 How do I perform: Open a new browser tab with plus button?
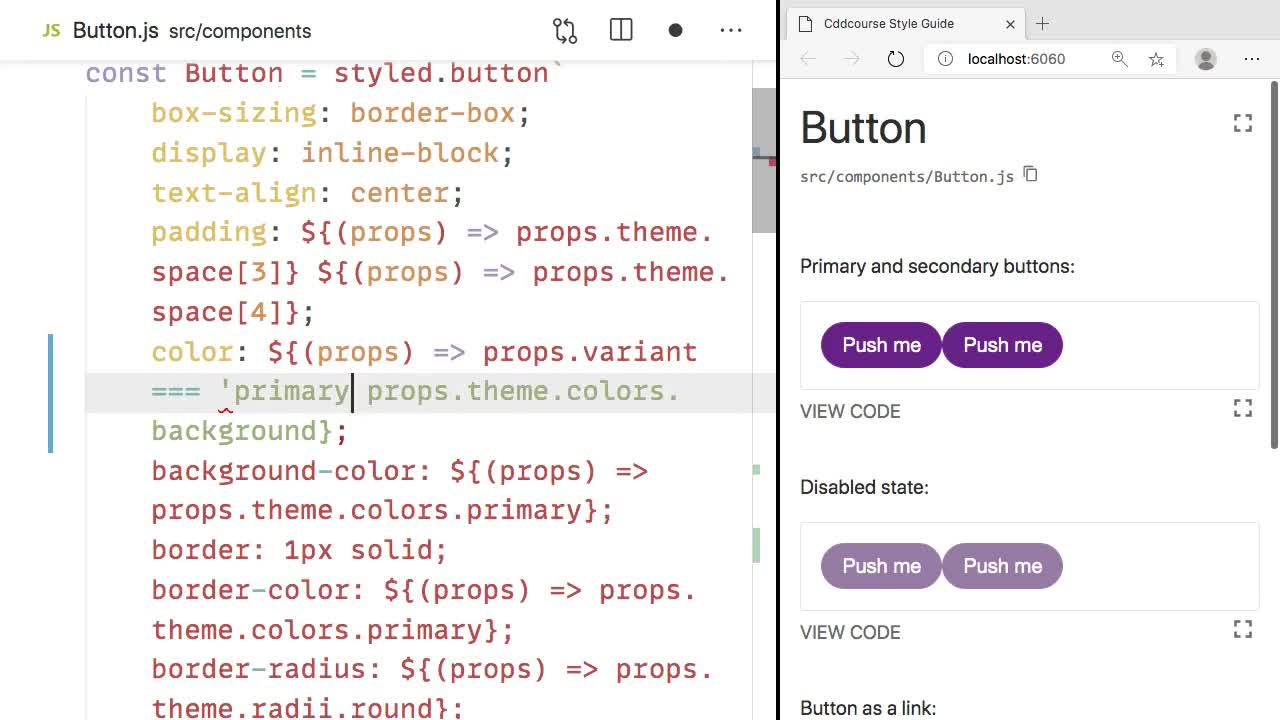pos(1043,23)
